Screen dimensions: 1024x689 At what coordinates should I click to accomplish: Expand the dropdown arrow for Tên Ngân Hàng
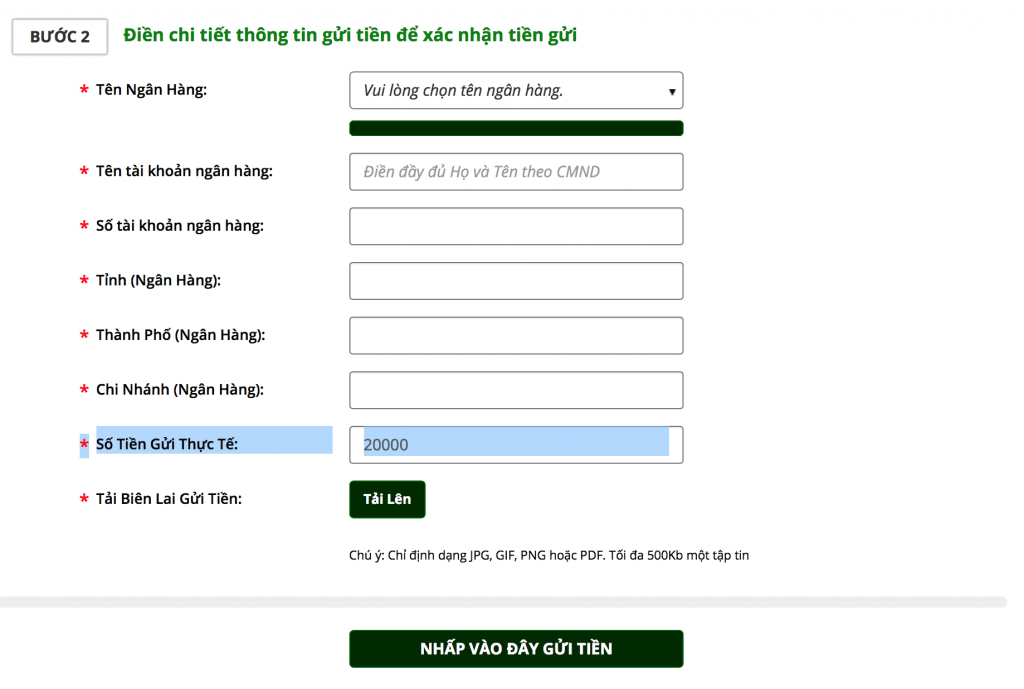(674, 90)
